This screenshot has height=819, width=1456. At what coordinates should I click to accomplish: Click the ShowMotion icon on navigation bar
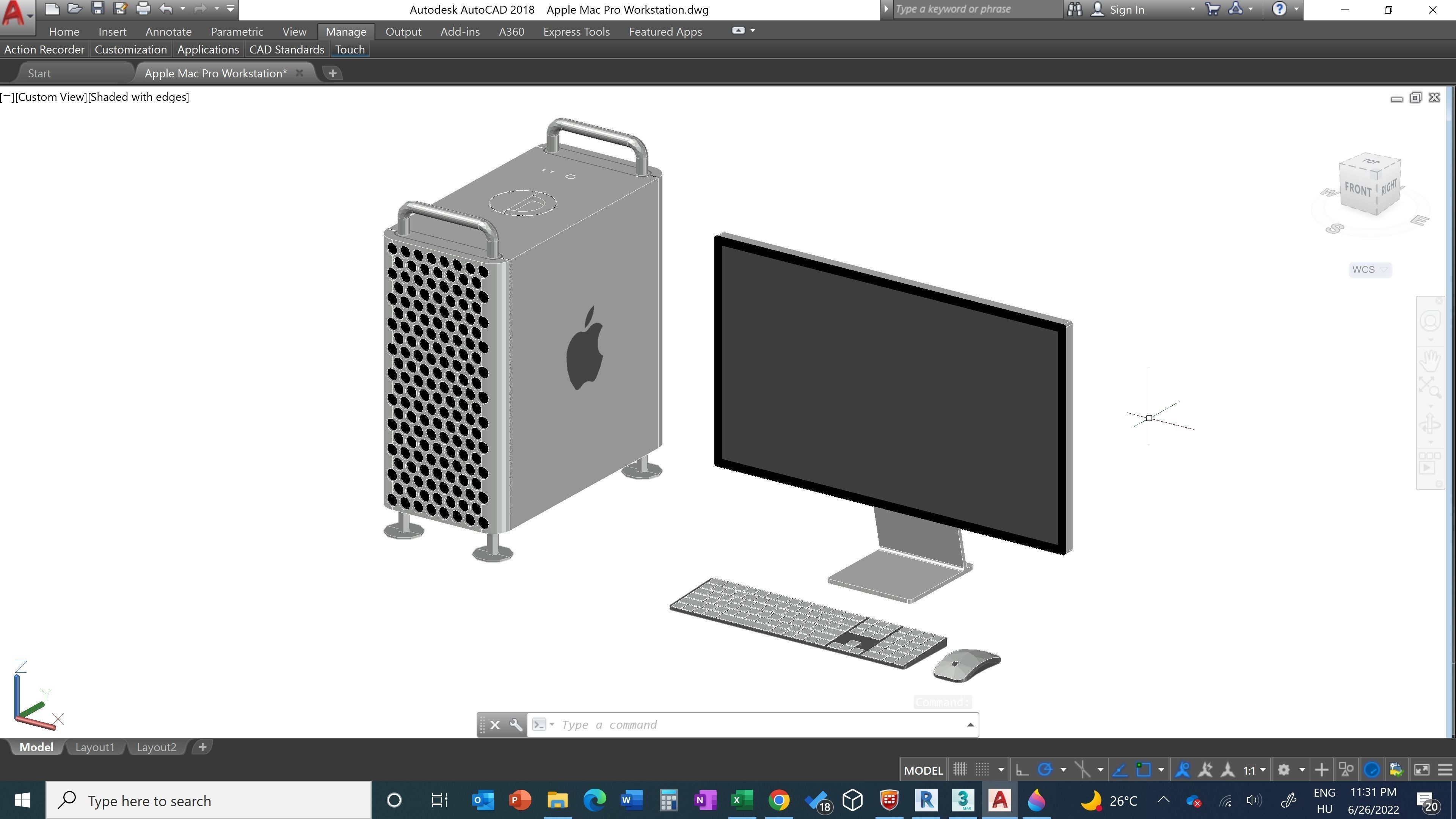coord(1430,463)
